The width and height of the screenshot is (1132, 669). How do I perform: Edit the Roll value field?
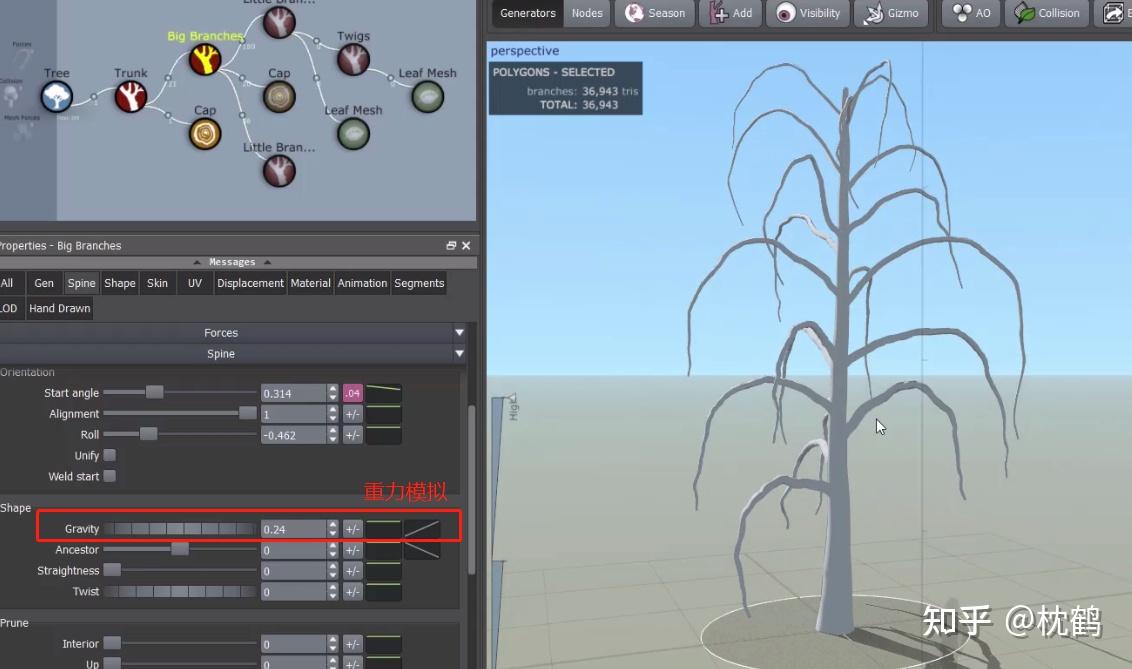294,435
